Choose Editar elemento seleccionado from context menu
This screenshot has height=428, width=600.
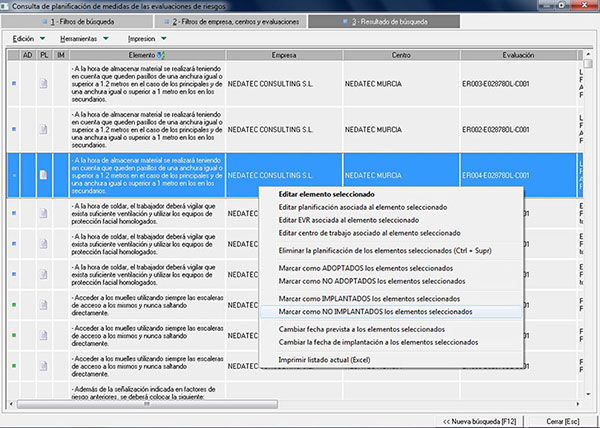[x=326, y=194]
